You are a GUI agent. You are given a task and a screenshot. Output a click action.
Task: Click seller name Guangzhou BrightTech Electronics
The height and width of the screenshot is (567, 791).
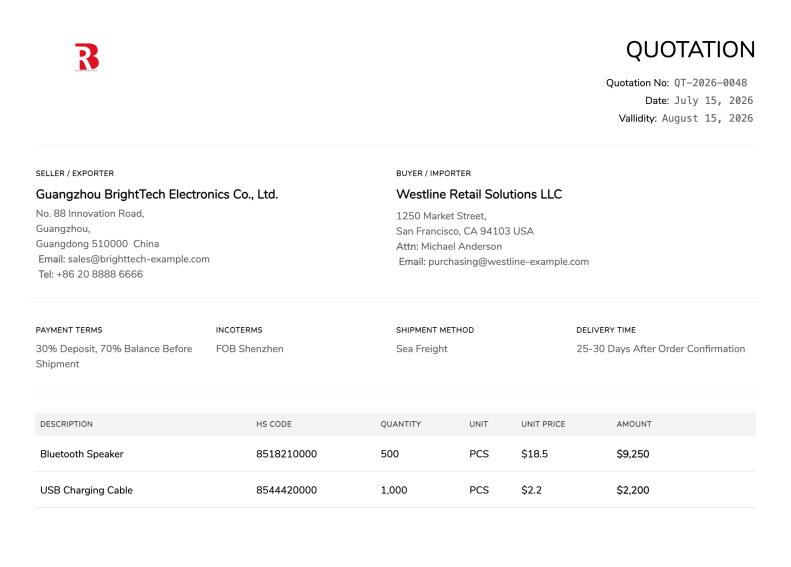157,194
